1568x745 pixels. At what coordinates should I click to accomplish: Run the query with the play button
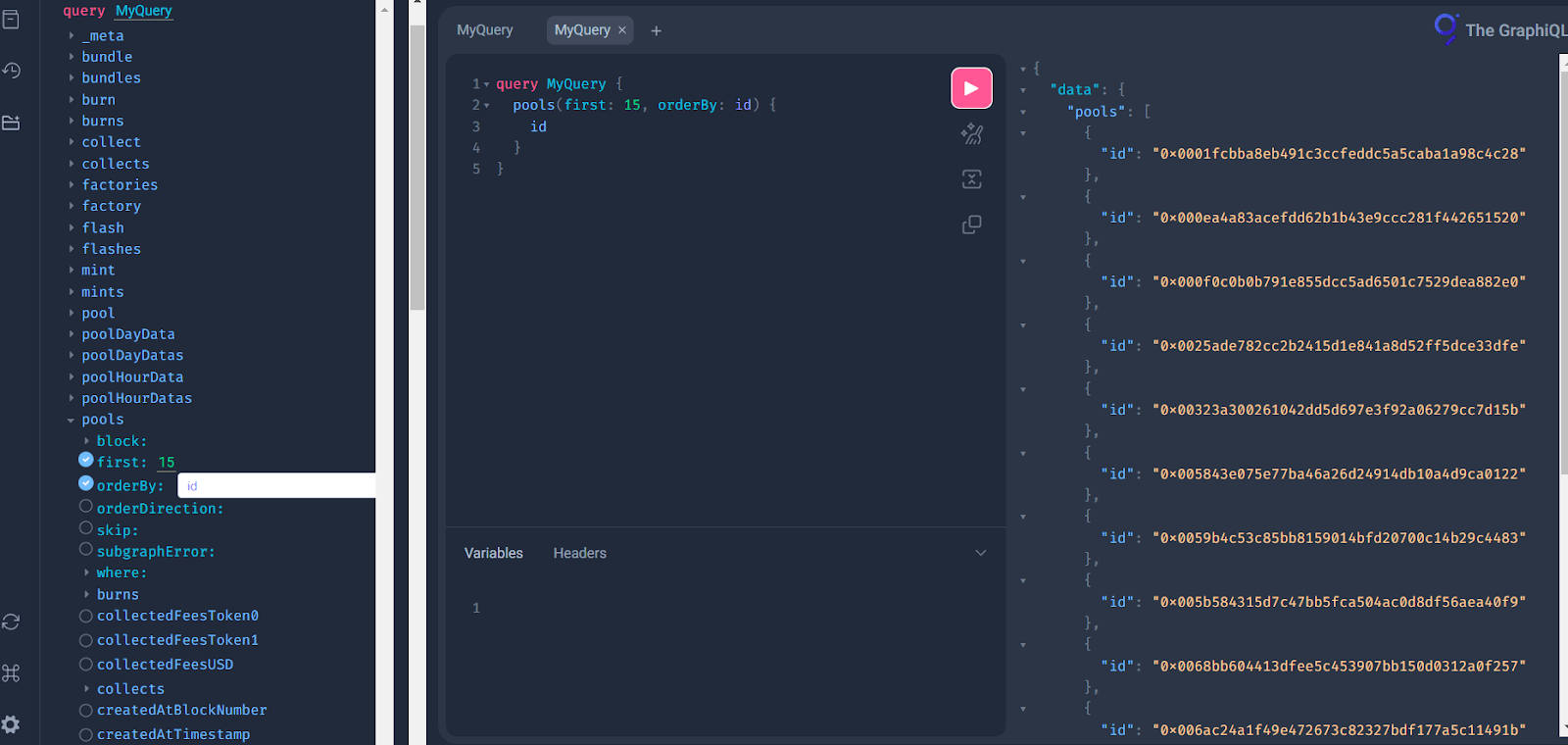pyautogui.click(x=971, y=88)
